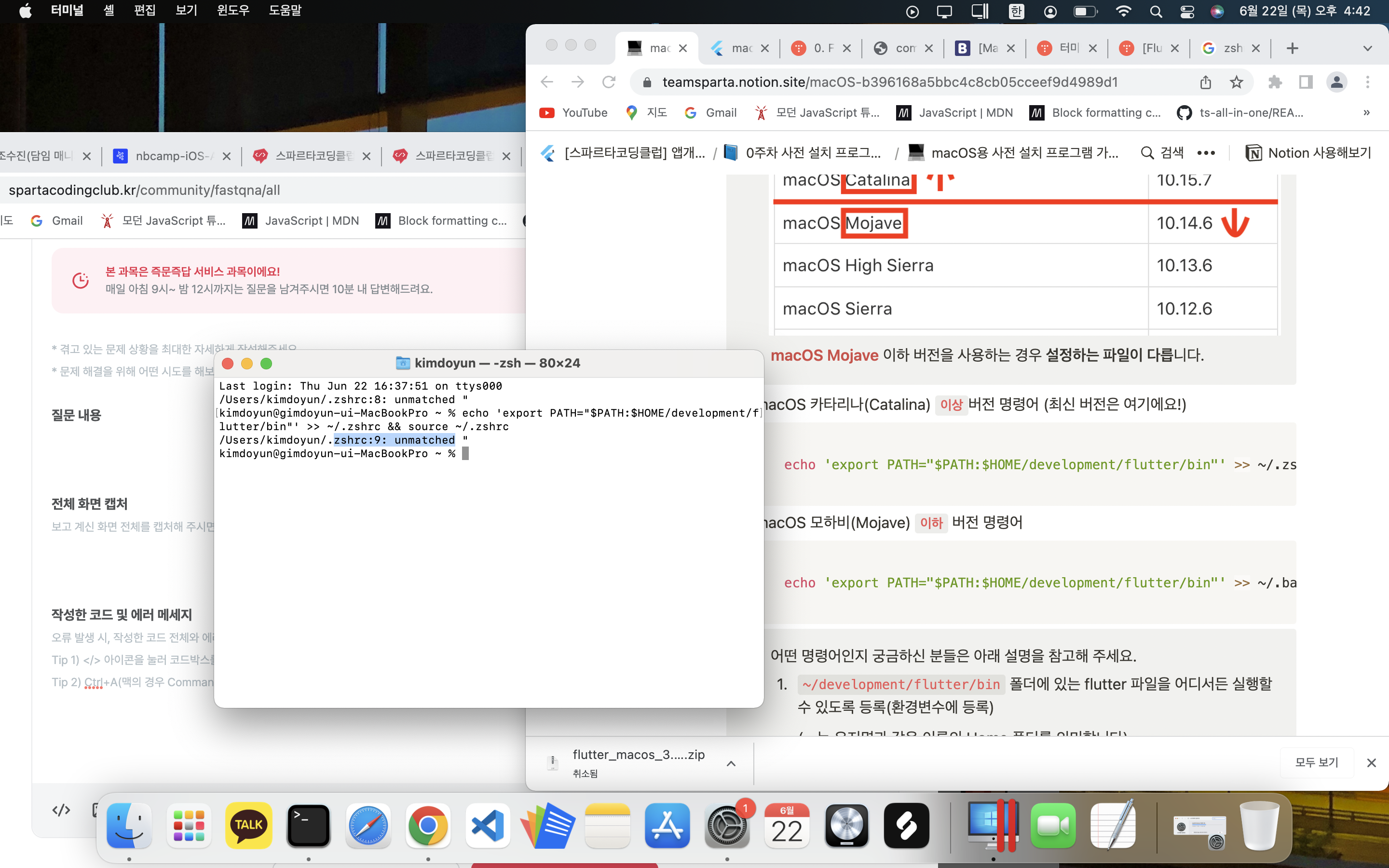1389x868 pixels.
Task: Open KakaoTalk from the dock
Action: pos(248,826)
